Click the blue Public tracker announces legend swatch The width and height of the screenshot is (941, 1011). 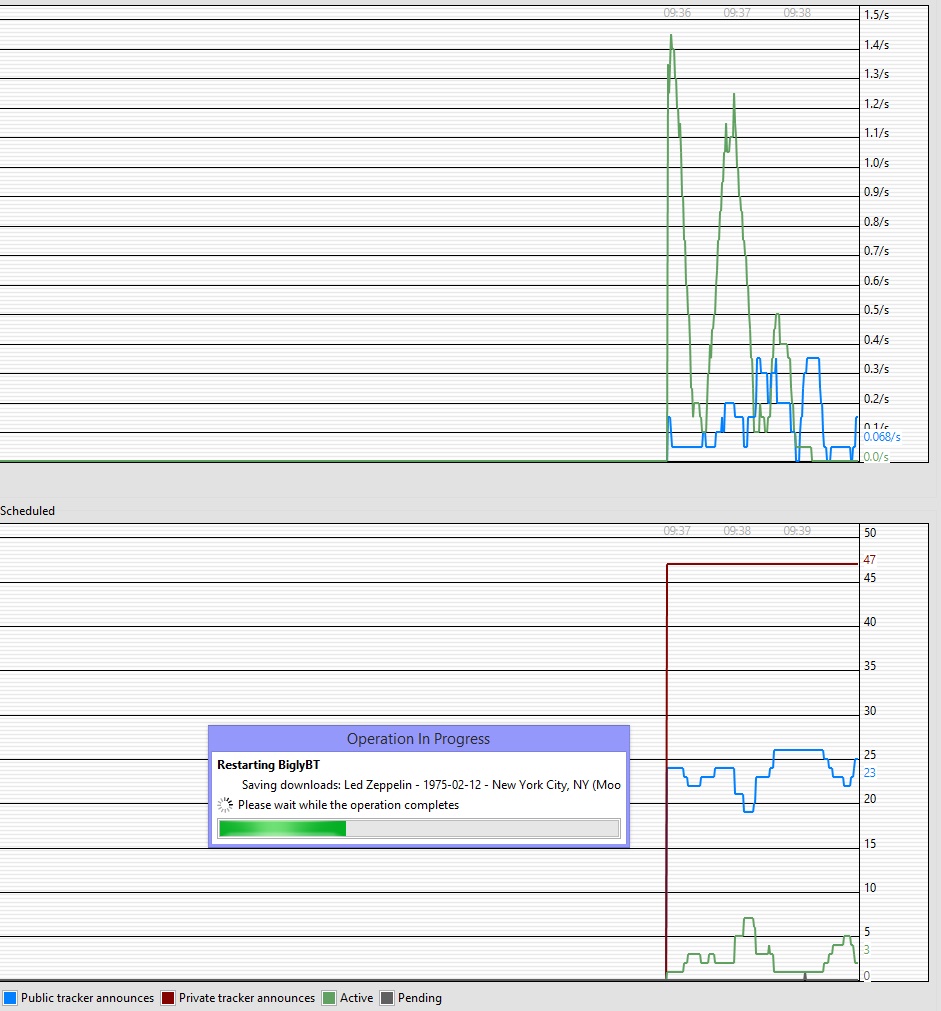click(x=9, y=997)
